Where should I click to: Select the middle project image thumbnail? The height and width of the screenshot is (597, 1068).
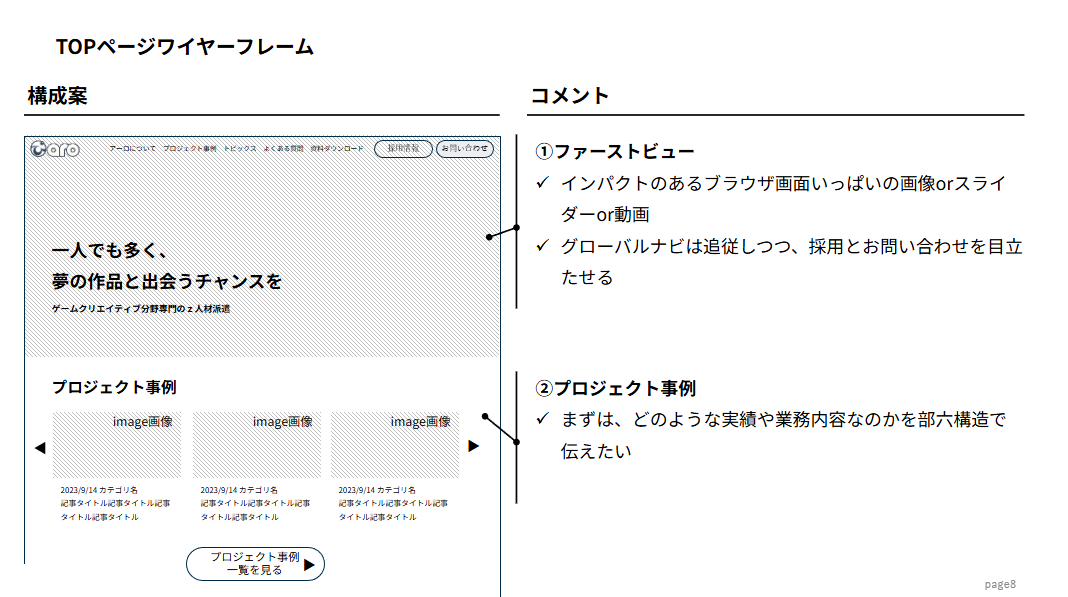click(256, 445)
